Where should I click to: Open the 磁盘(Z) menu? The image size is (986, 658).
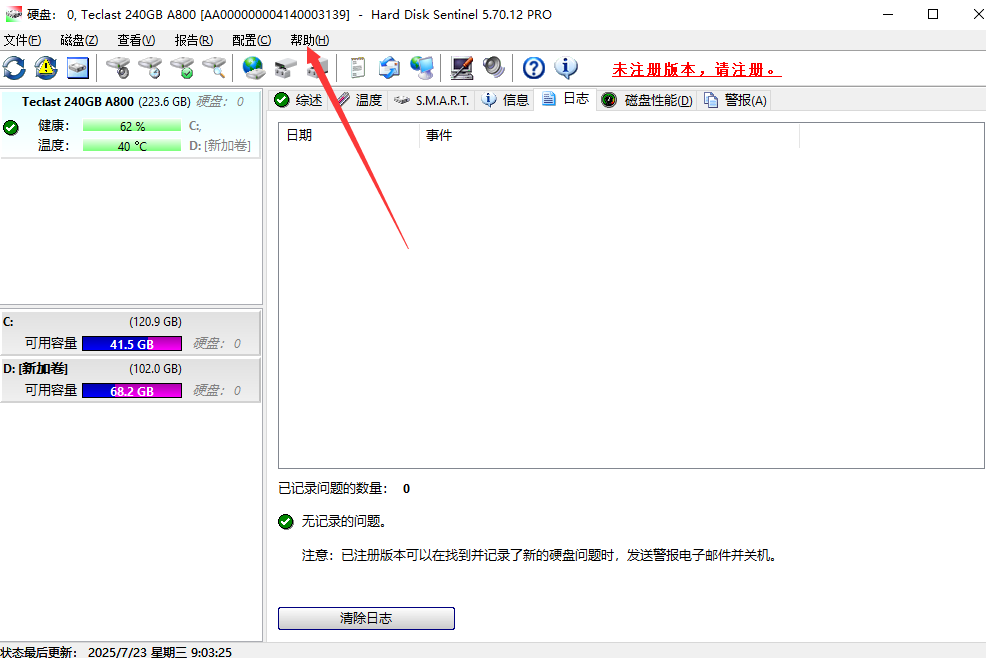click(79, 40)
